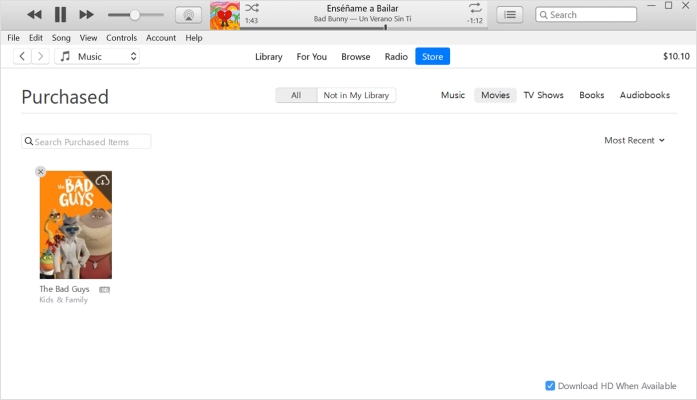Open the Edit menu

tap(36, 38)
